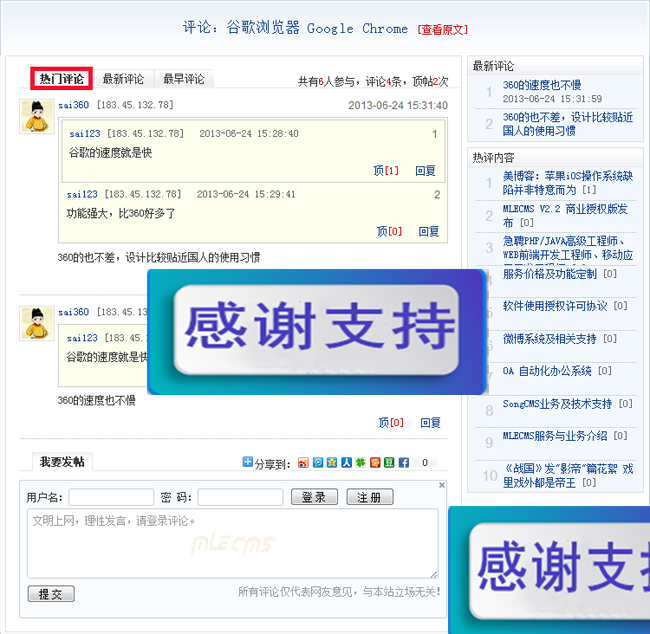Share to Douban green icon
650x634 pixels.
[x=389, y=463]
